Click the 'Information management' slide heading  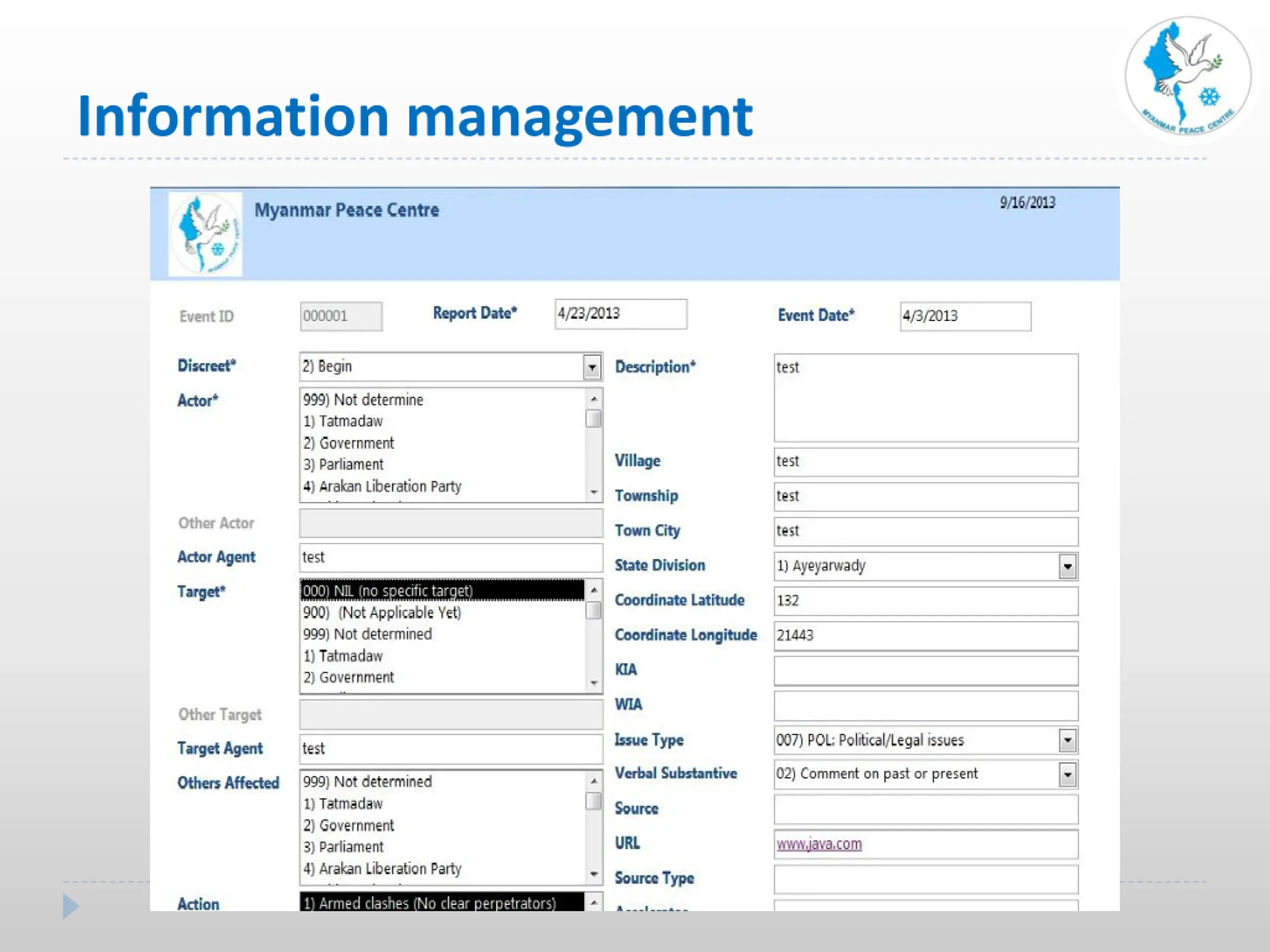click(415, 117)
